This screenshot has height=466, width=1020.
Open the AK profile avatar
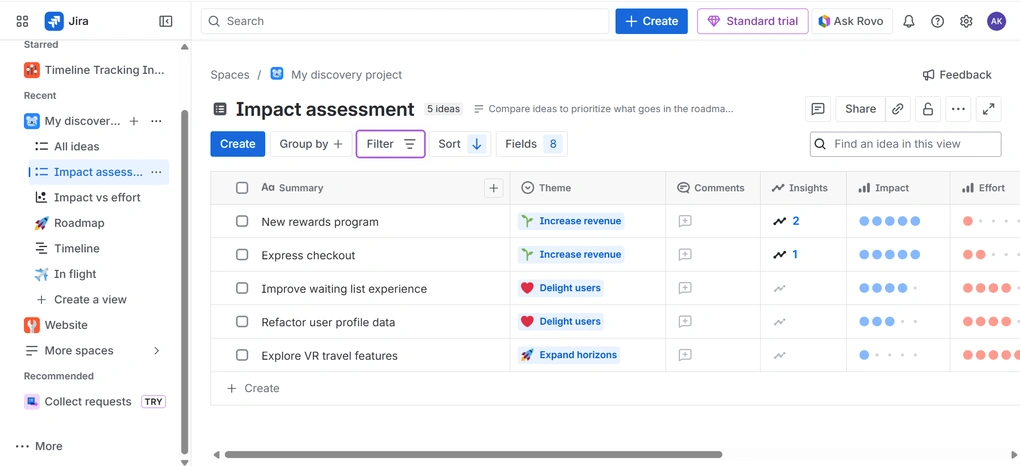pos(996,21)
